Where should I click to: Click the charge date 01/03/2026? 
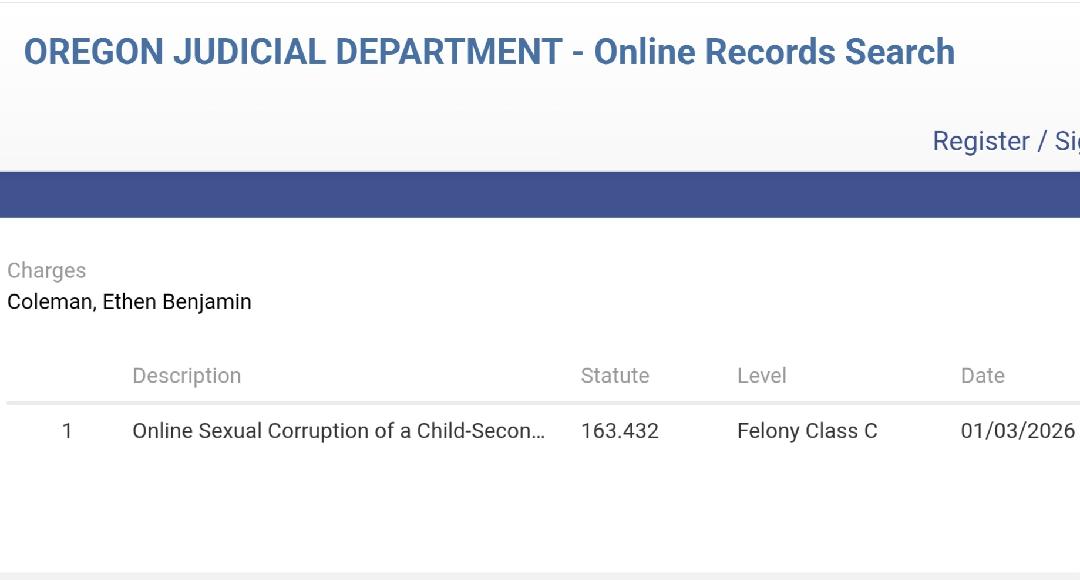point(1018,431)
